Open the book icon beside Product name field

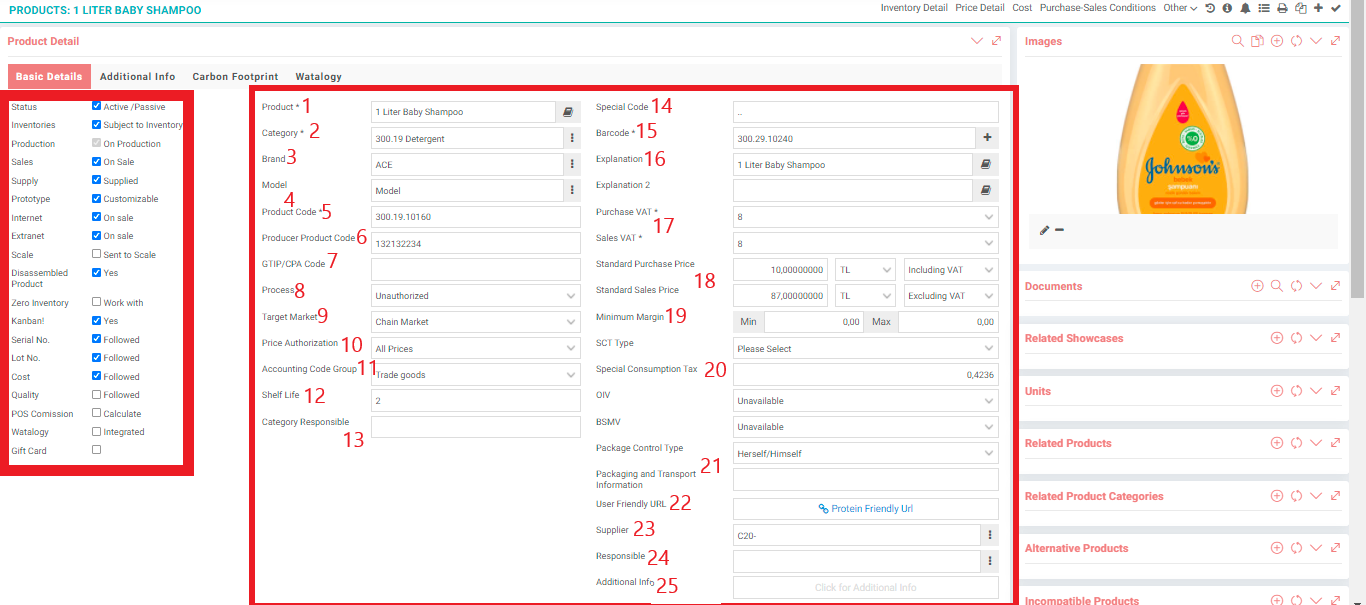point(568,112)
